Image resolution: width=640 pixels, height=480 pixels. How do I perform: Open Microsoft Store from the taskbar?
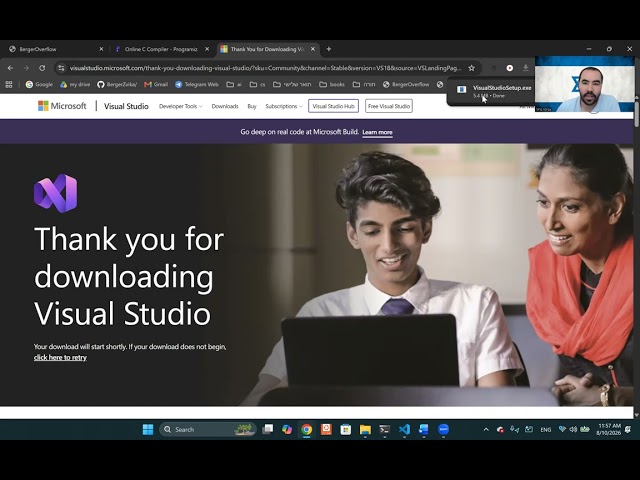coord(346,429)
